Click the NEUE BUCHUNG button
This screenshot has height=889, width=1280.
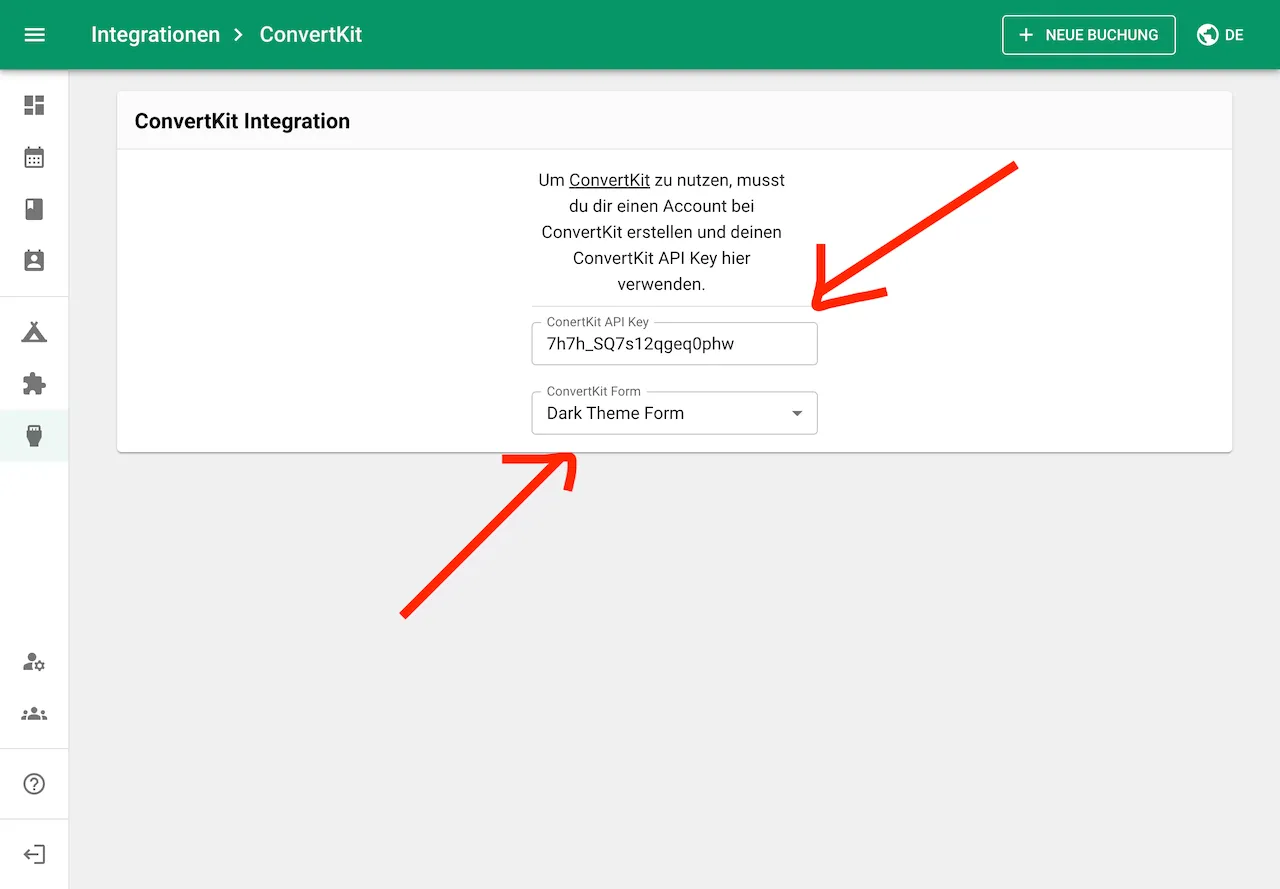click(x=1088, y=35)
